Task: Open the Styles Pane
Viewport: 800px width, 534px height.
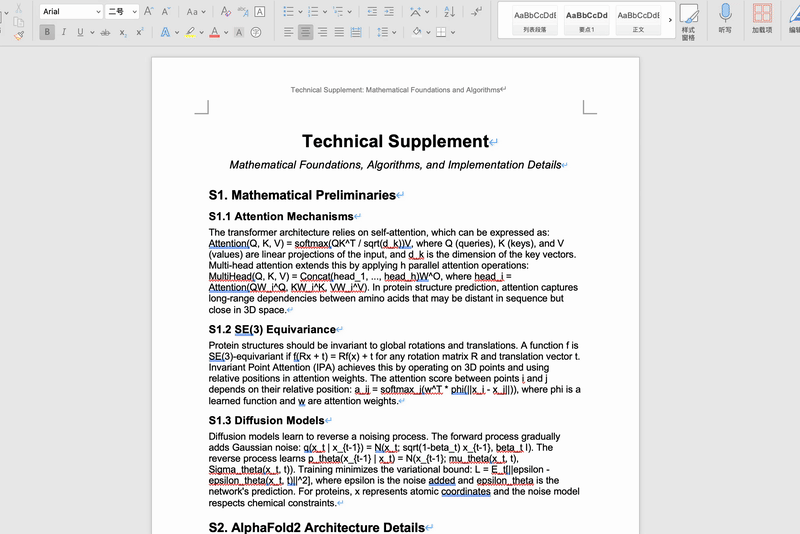Action: 689,21
